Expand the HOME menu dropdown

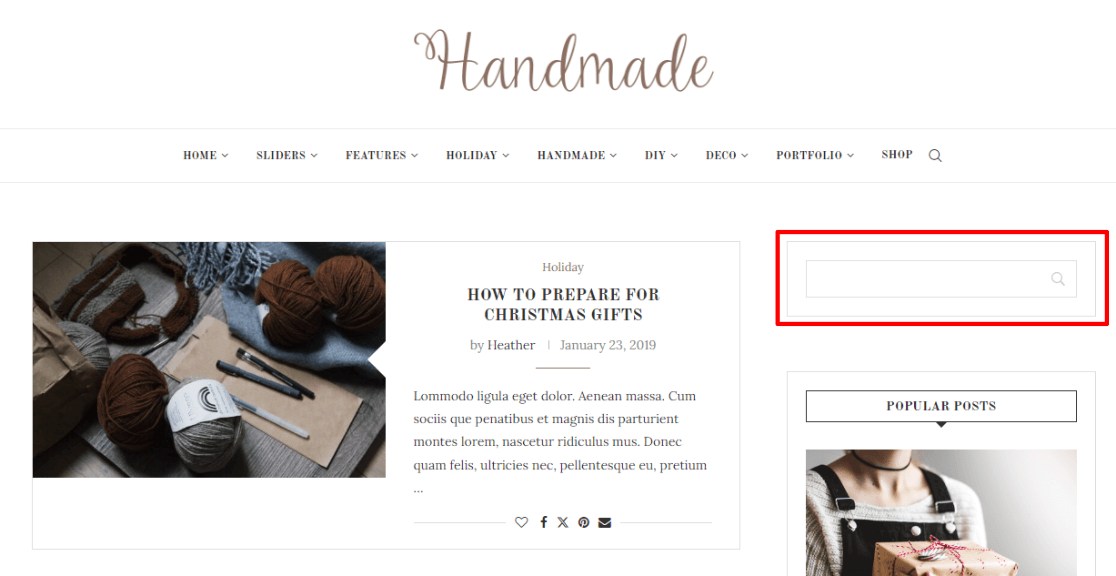(x=206, y=155)
